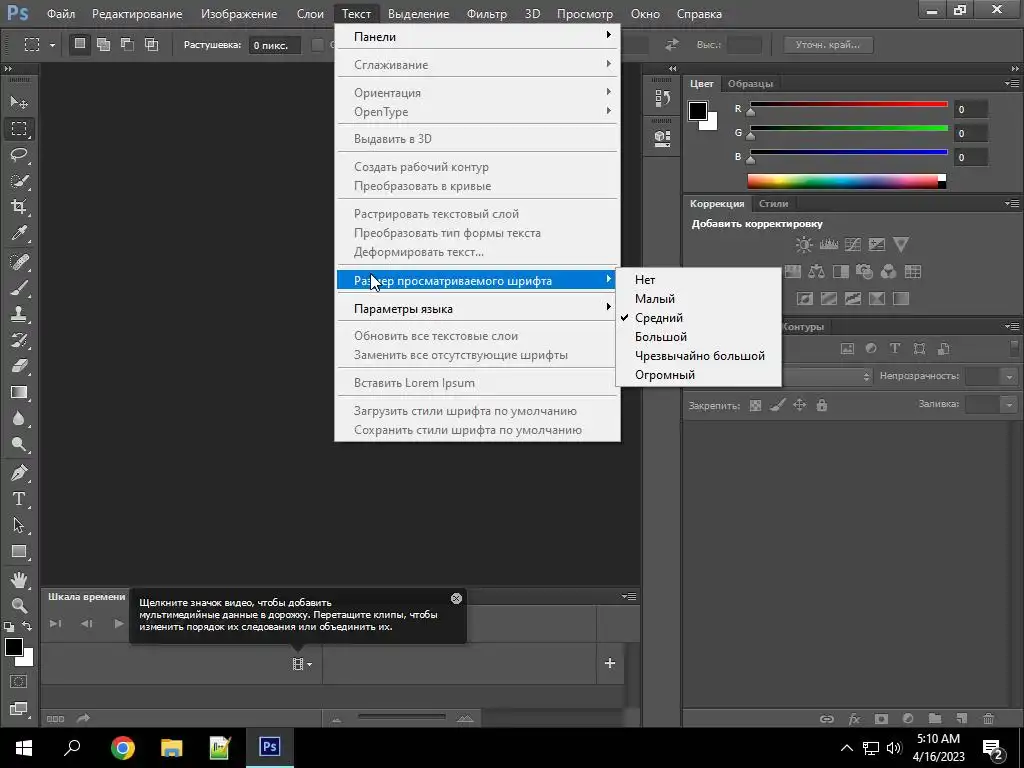The height and width of the screenshot is (768, 1024).
Task: Open Color panel options menu
Action: coord(1012,84)
